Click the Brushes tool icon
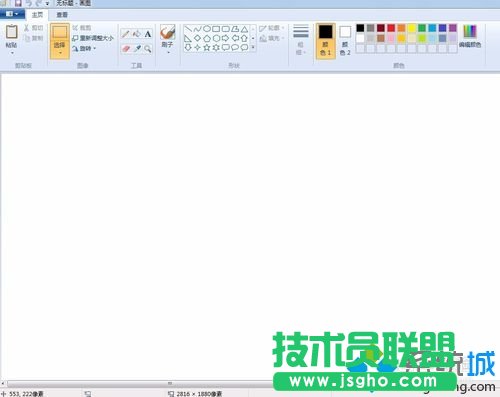The height and width of the screenshot is (397, 500). [x=167, y=32]
